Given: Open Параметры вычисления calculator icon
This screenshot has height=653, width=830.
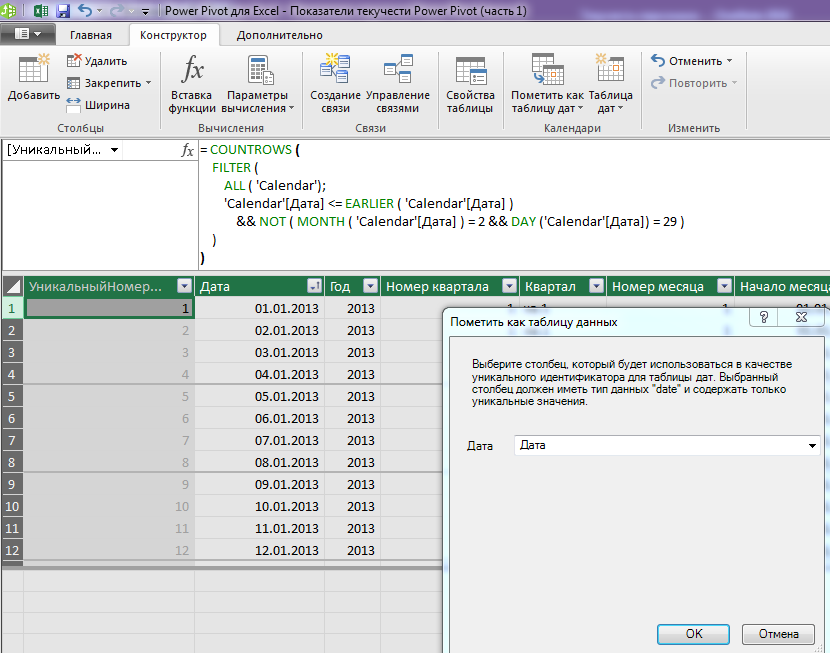Looking at the screenshot, I should pyautogui.click(x=260, y=69).
